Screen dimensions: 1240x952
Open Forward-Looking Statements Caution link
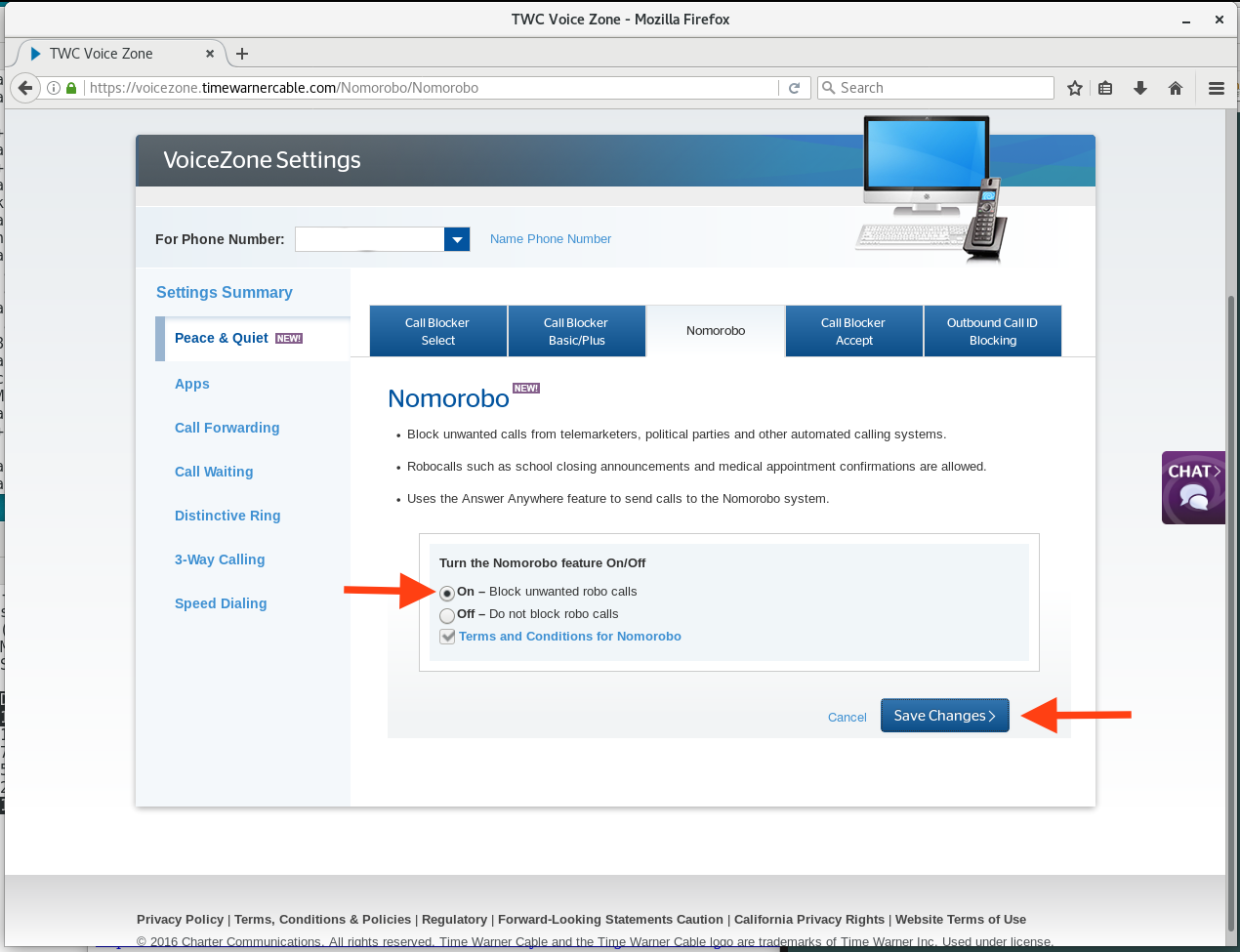pyautogui.click(x=610, y=920)
